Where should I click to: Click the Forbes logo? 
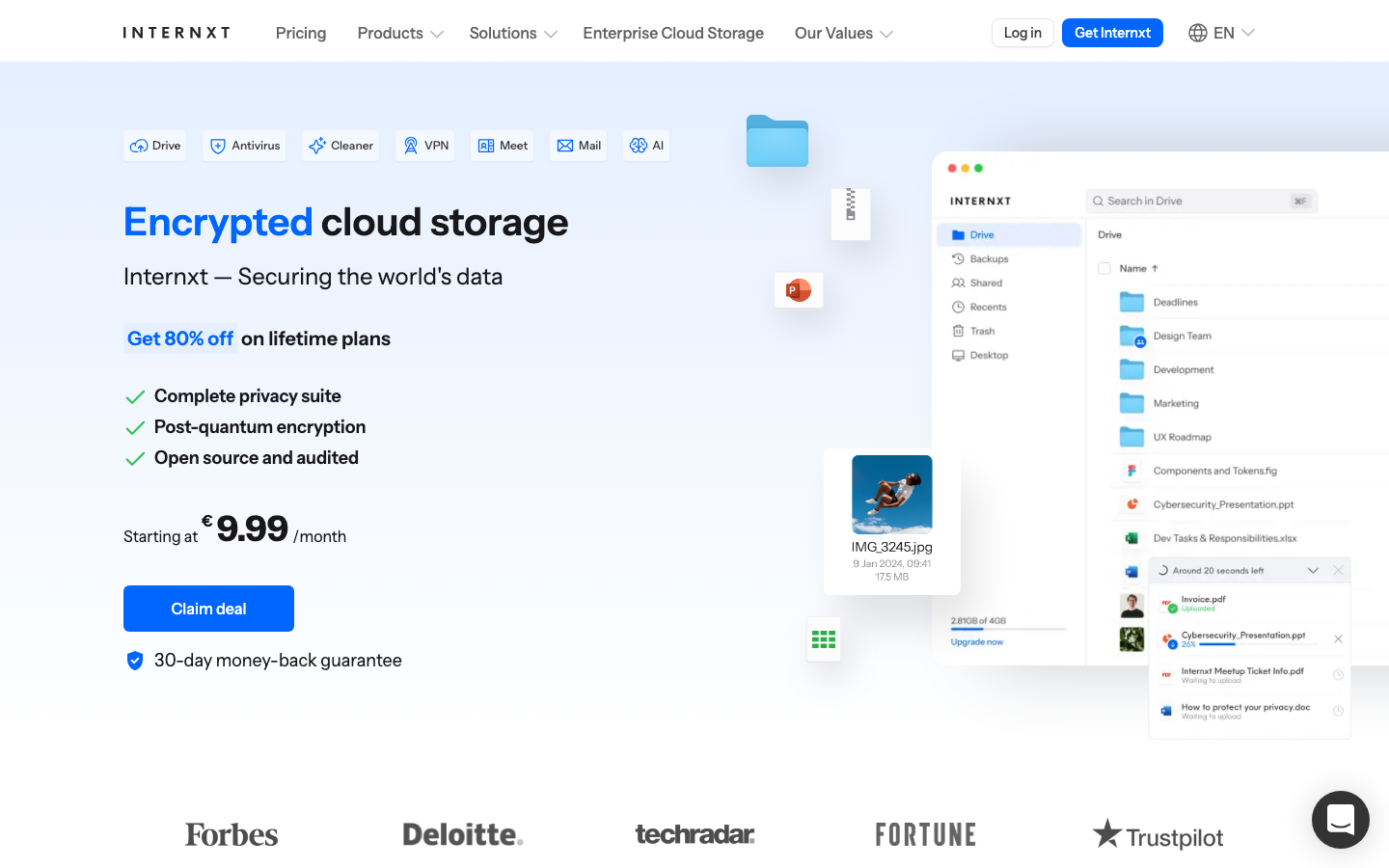pos(231,834)
